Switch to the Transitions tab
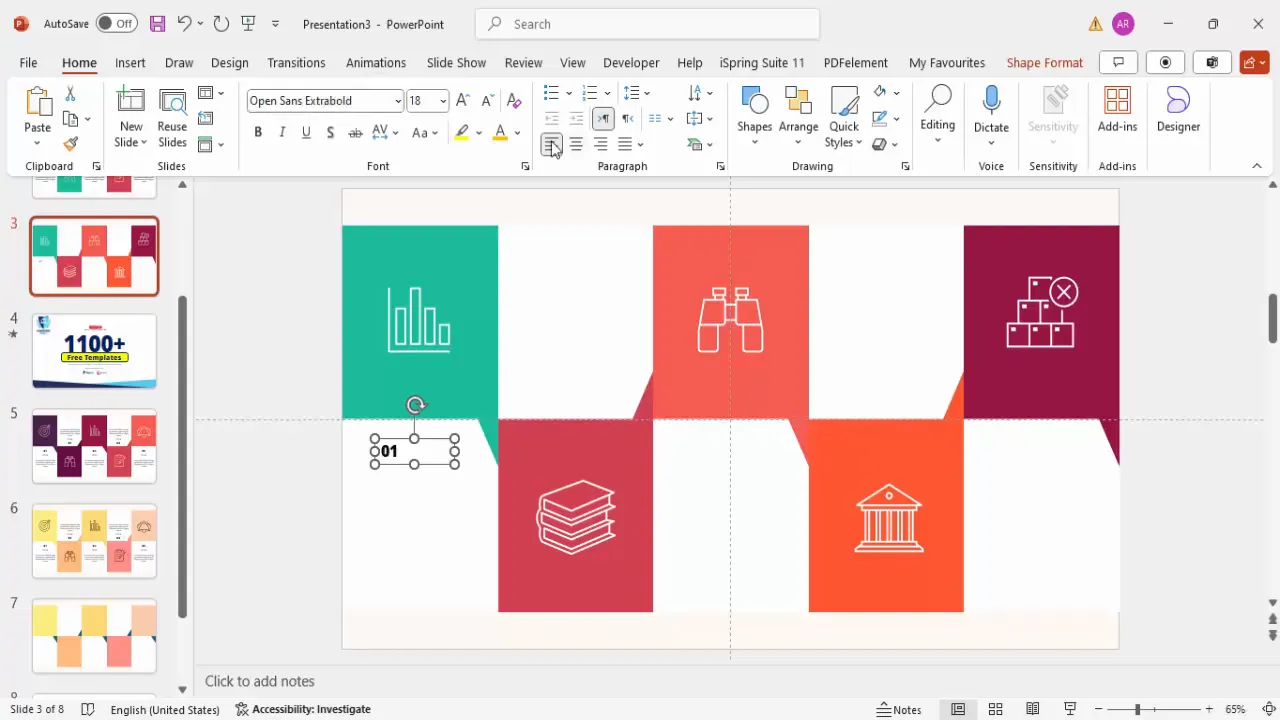 coord(296,62)
